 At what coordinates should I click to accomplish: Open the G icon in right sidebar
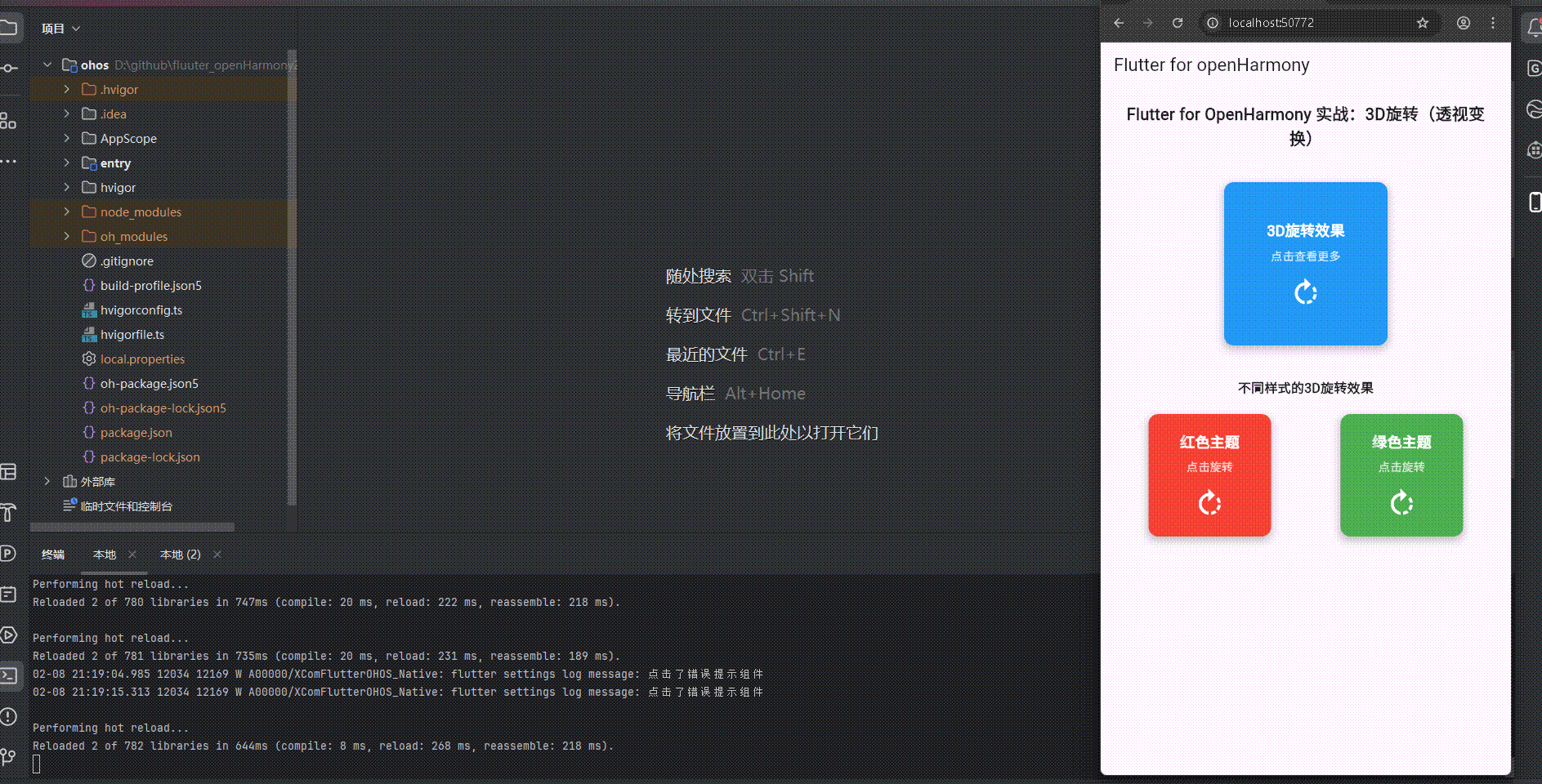[1534, 69]
